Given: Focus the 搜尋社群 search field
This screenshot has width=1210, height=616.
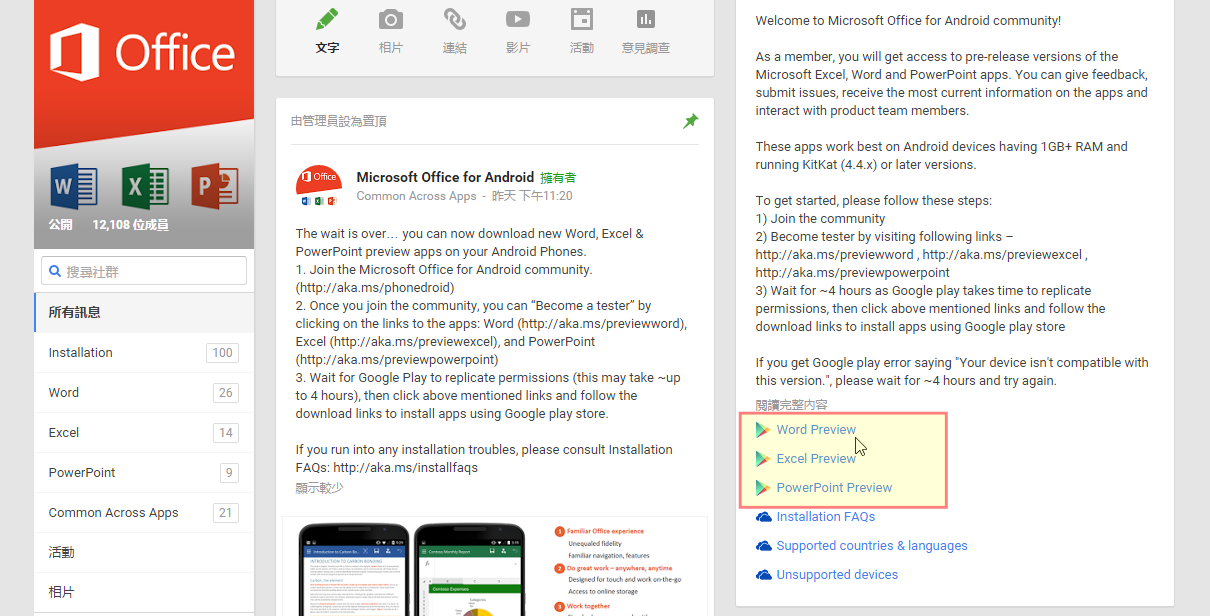Looking at the screenshot, I should click(144, 271).
